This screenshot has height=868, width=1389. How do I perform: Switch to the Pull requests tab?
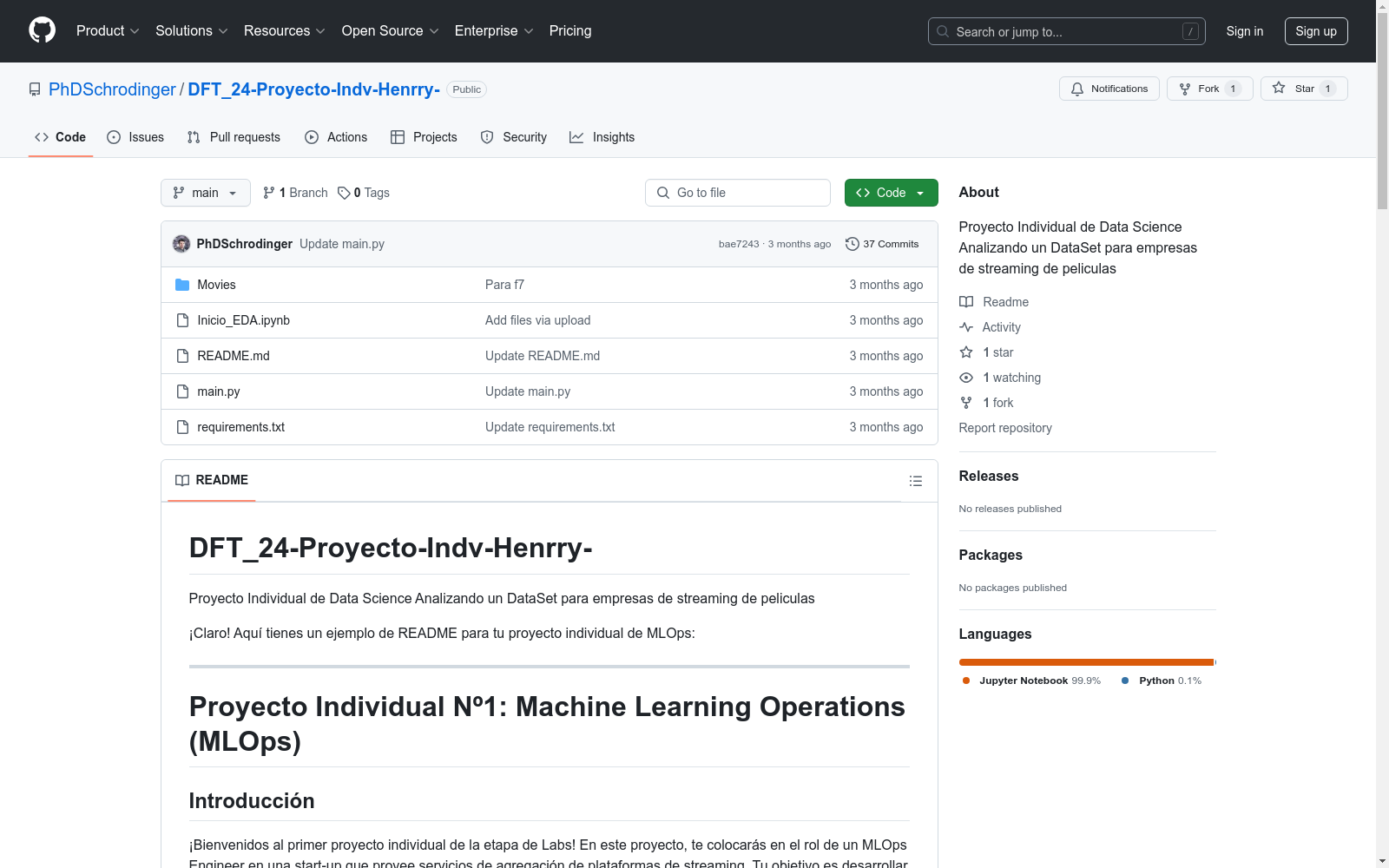[234, 137]
